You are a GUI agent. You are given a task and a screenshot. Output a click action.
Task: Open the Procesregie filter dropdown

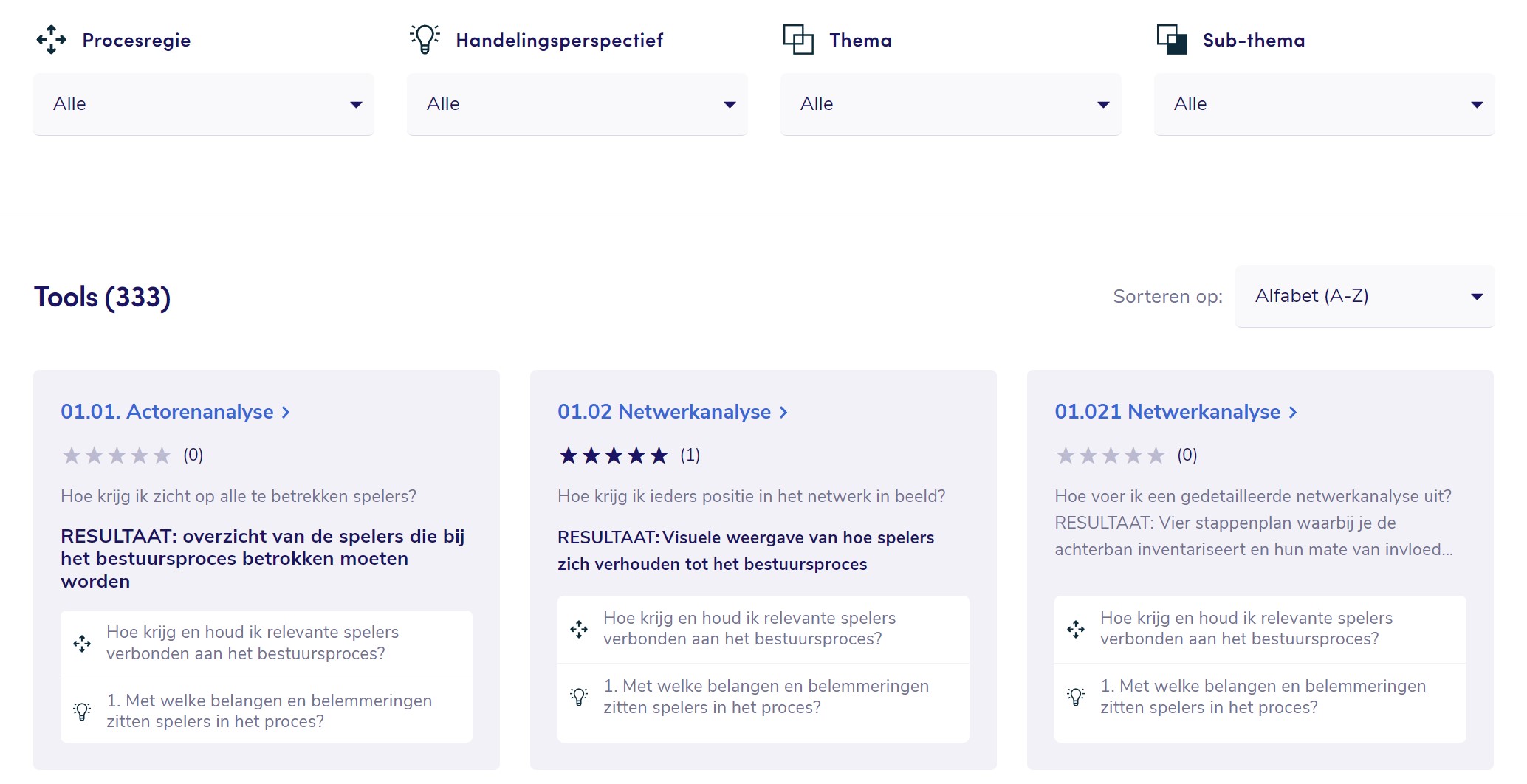click(x=204, y=104)
